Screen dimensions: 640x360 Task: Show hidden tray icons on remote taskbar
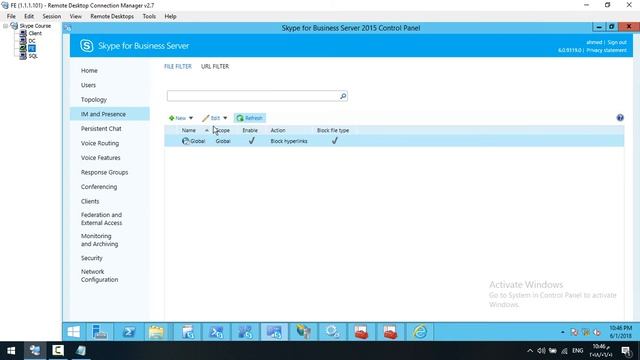coord(562,332)
